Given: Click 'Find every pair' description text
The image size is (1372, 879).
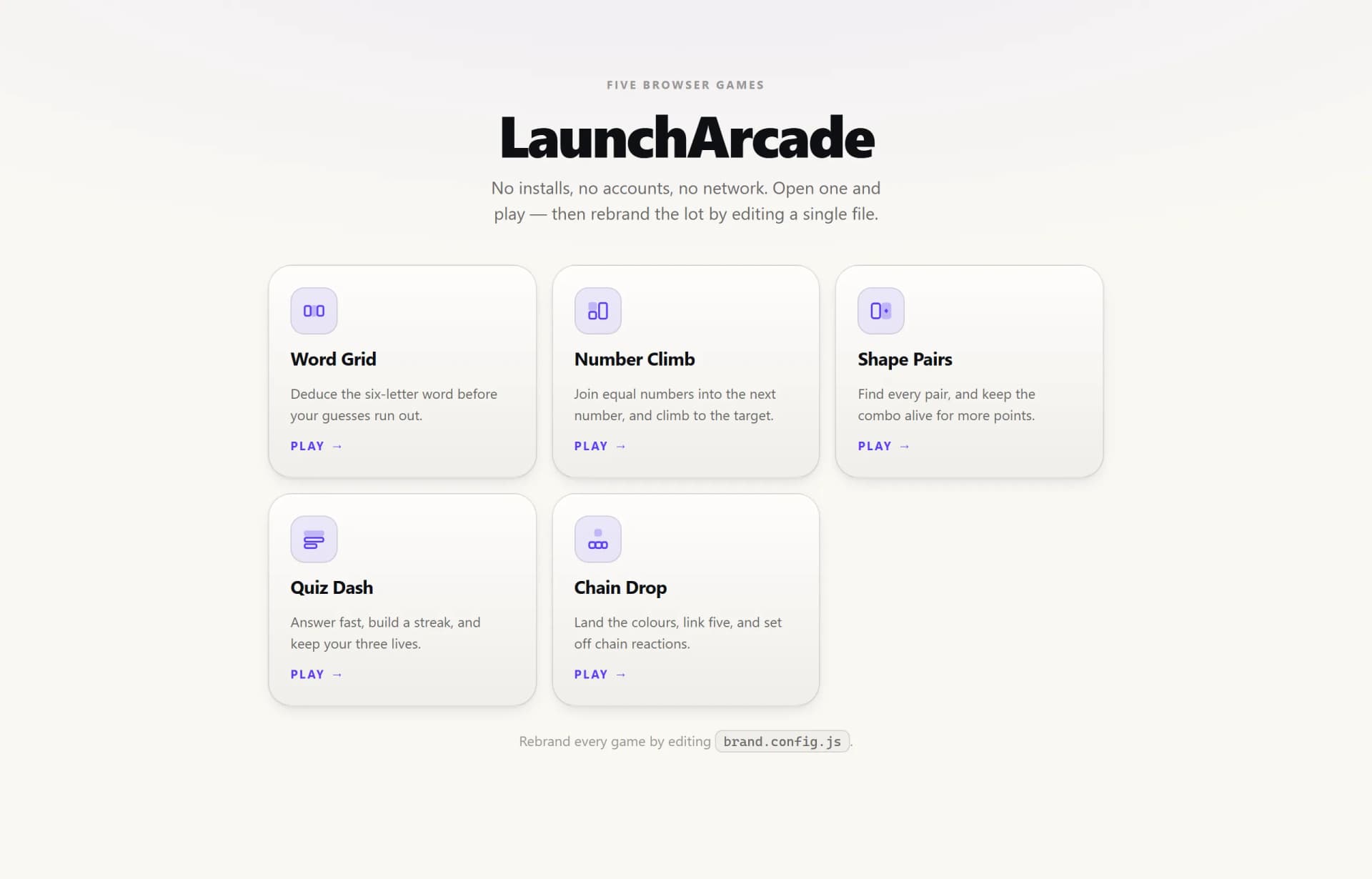Looking at the screenshot, I should 946,404.
